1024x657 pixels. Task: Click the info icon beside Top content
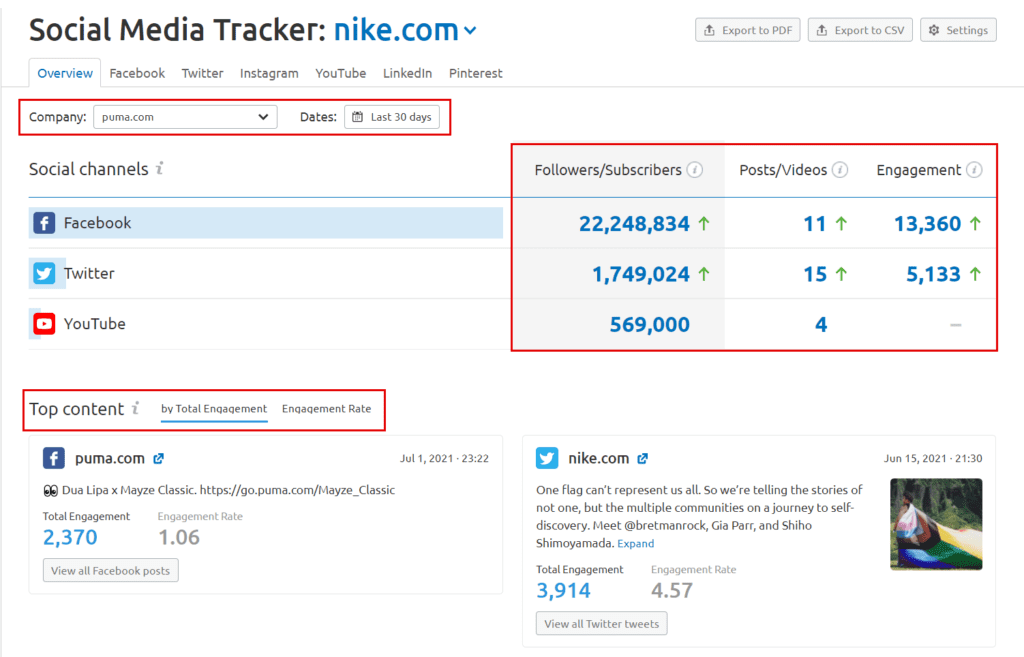tap(136, 408)
